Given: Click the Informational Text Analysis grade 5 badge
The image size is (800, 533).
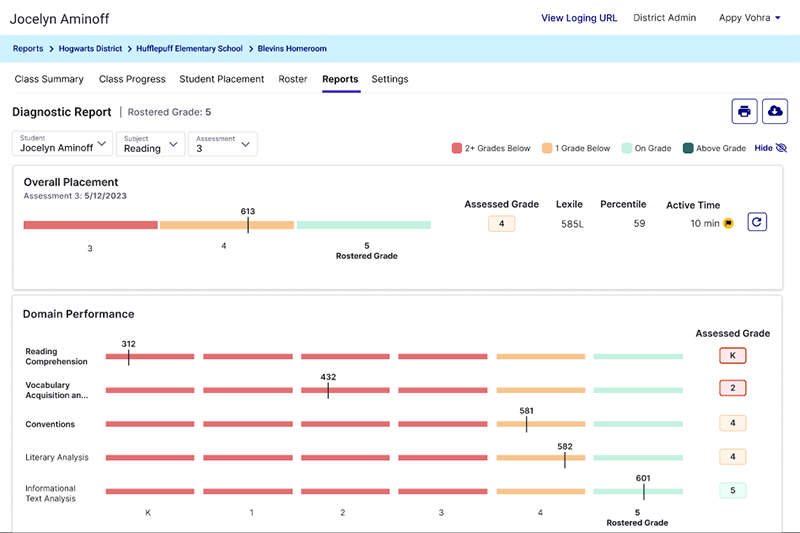Looking at the screenshot, I should 732,491.
